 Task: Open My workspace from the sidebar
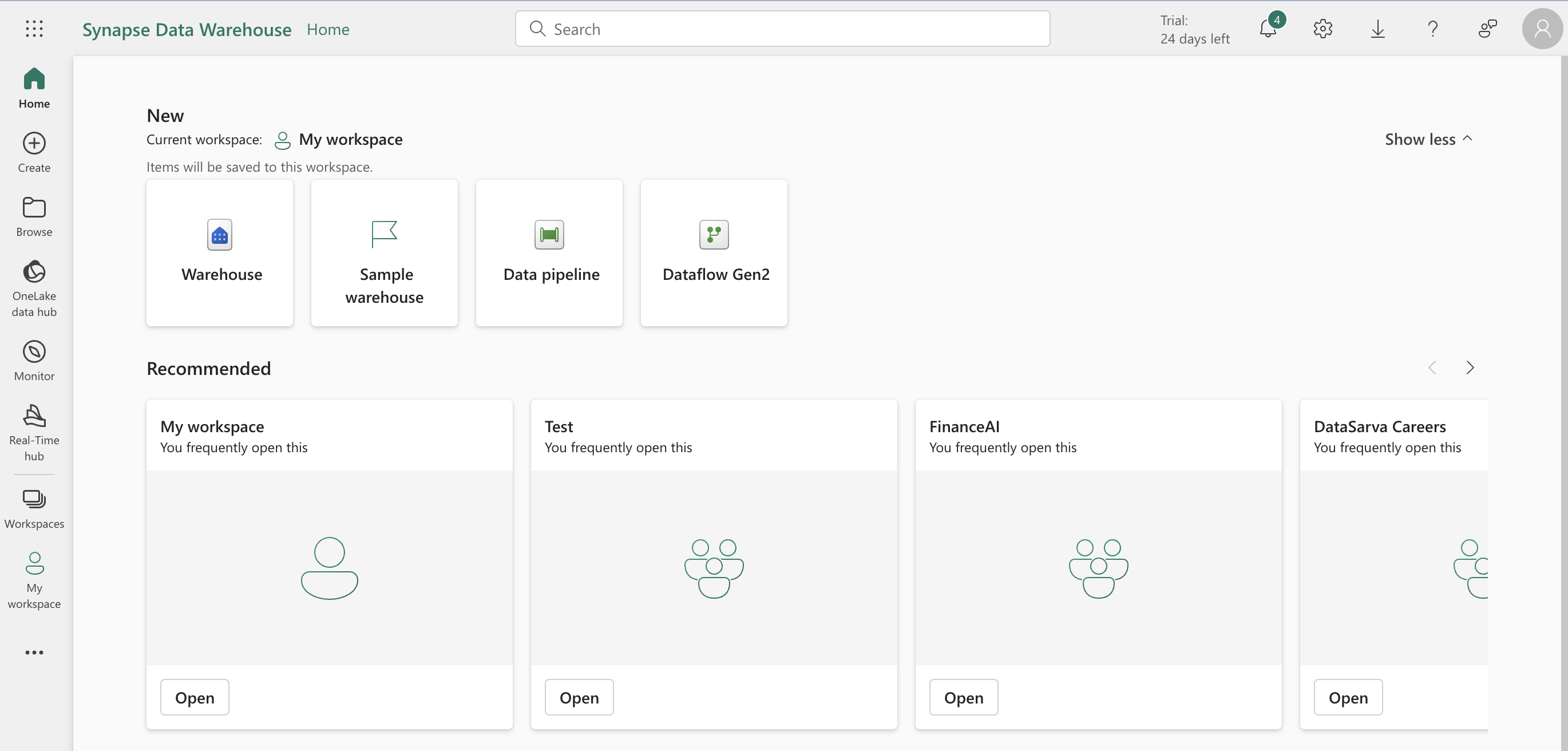[x=34, y=580]
